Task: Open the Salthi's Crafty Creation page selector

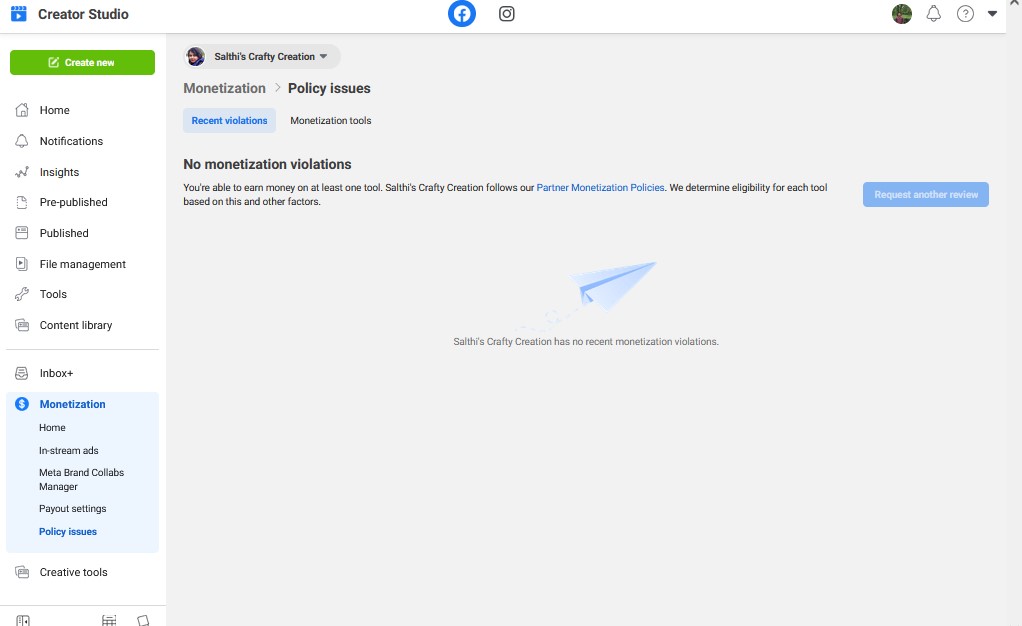Action: [x=261, y=57]
